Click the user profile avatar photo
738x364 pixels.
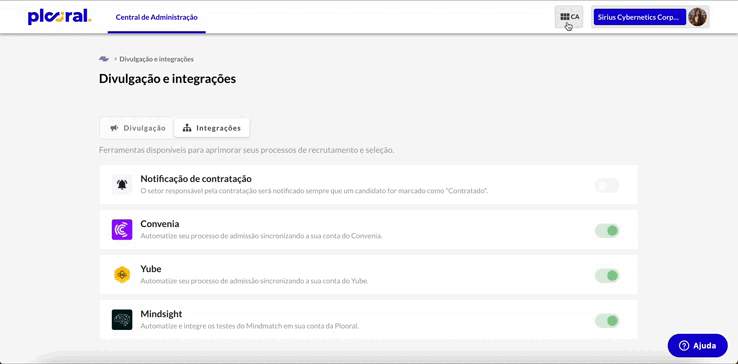697,17
